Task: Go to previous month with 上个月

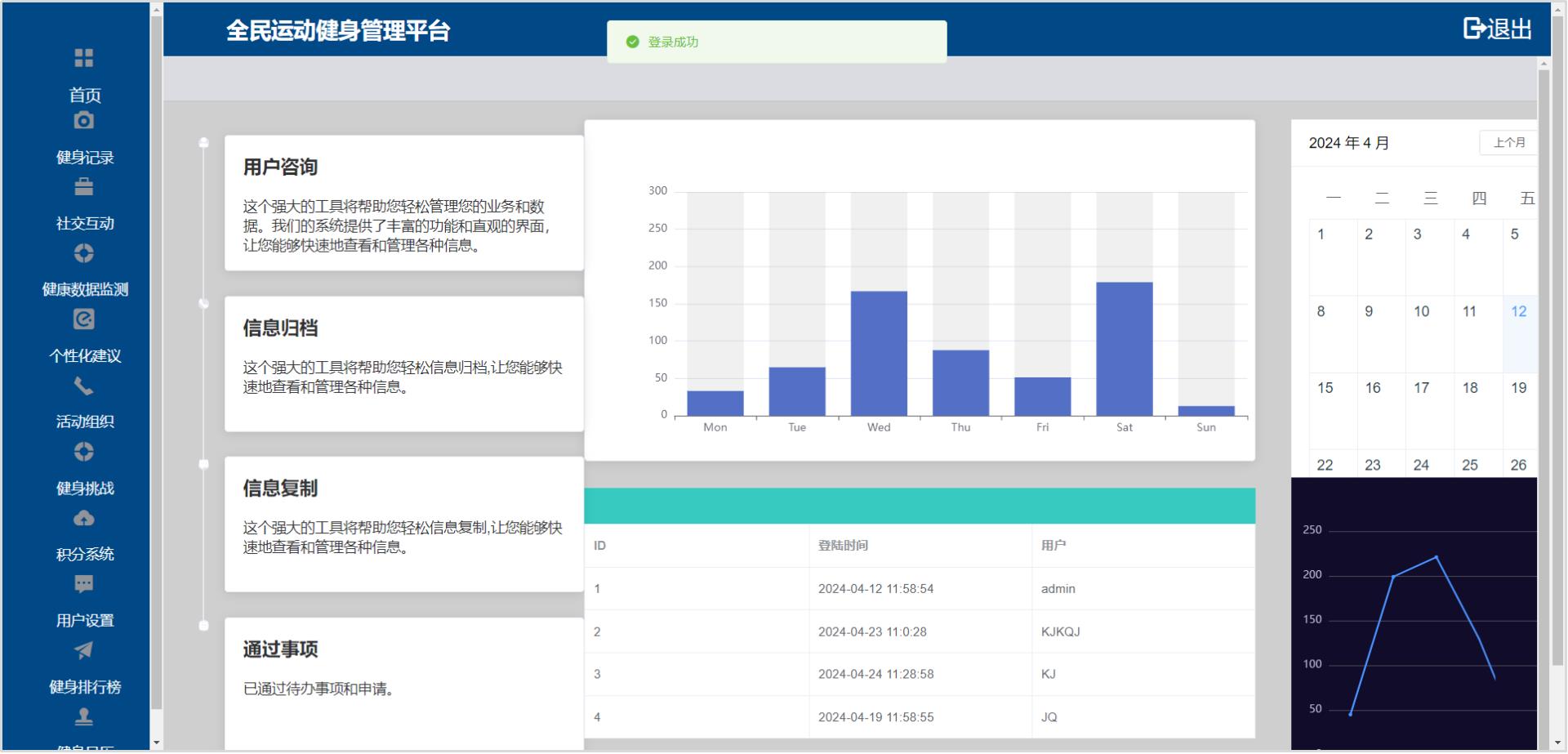Action: (x=1508, y=143)
